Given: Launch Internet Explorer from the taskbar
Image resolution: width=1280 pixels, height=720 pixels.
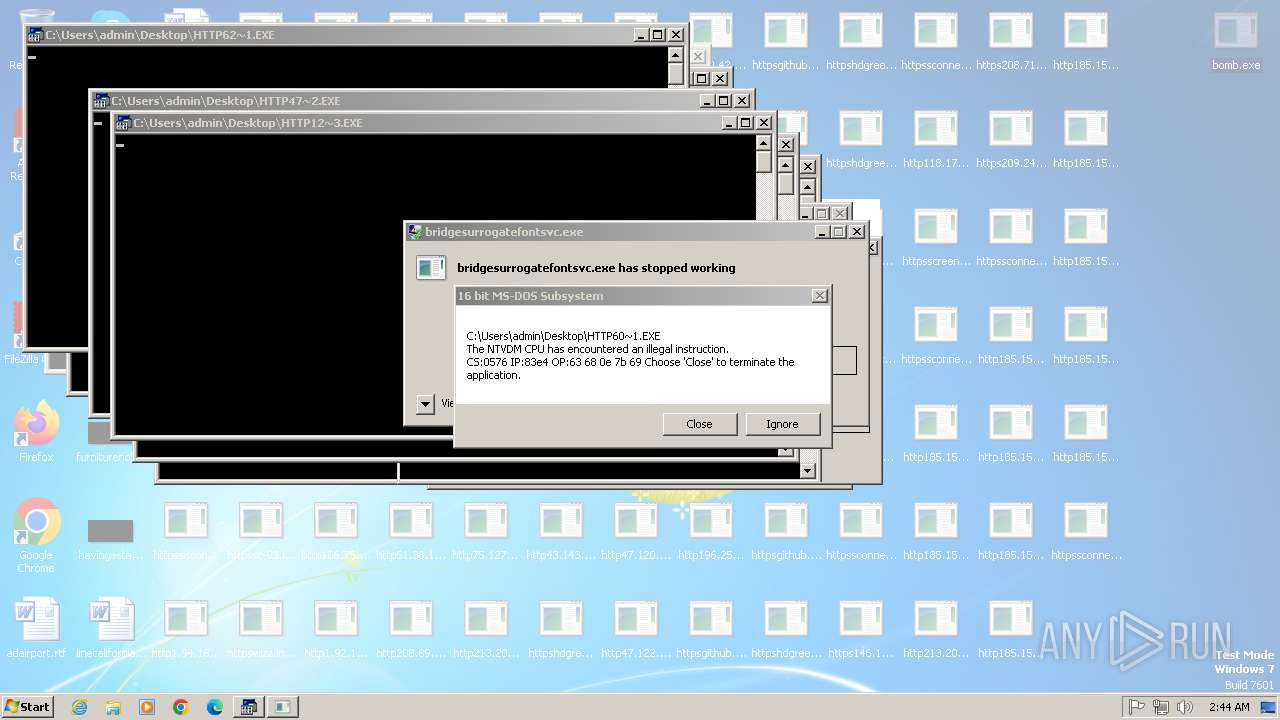Looking at the screenshot, I should (79, 707).
